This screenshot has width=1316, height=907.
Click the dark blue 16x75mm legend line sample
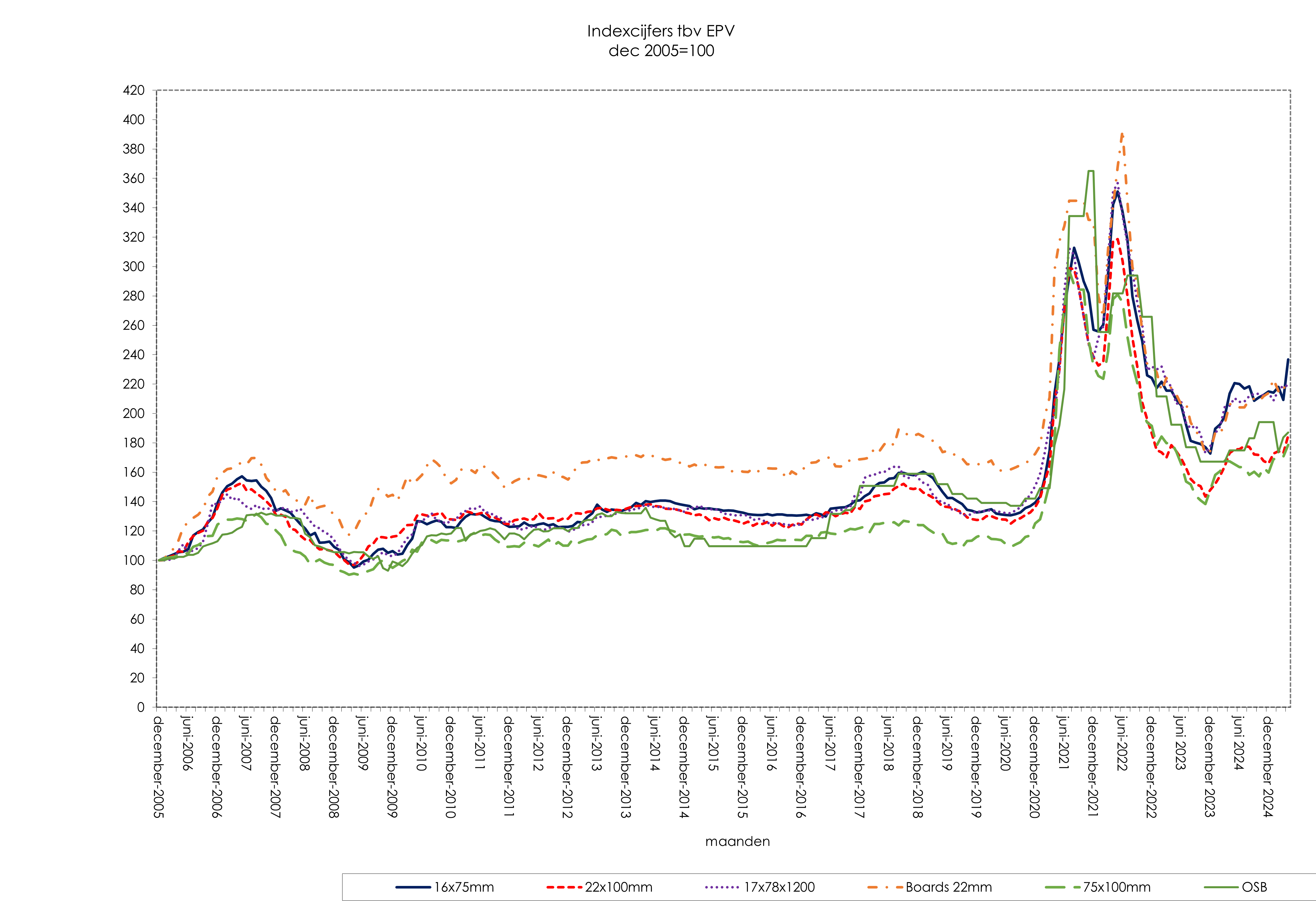pos(413,888)
